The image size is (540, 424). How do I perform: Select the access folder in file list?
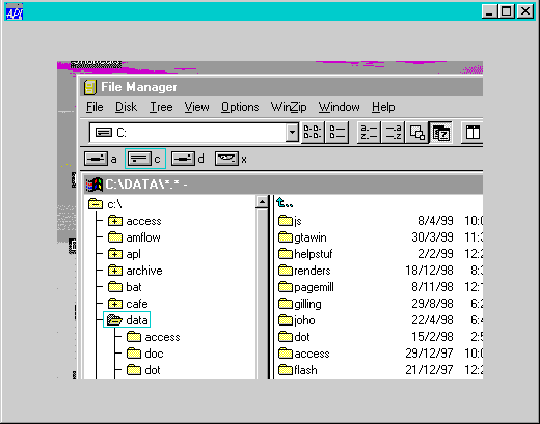[303, 353]
